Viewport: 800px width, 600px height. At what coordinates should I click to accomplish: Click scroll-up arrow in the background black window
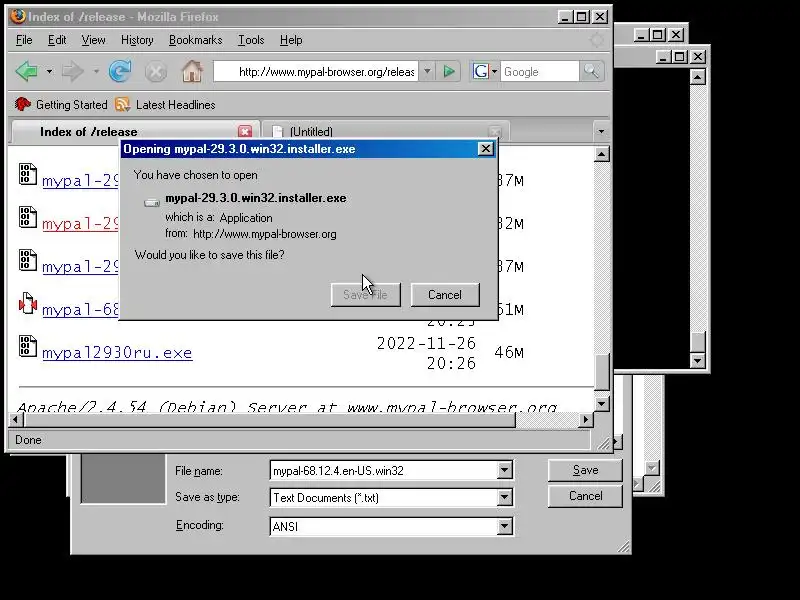point(697,77)
